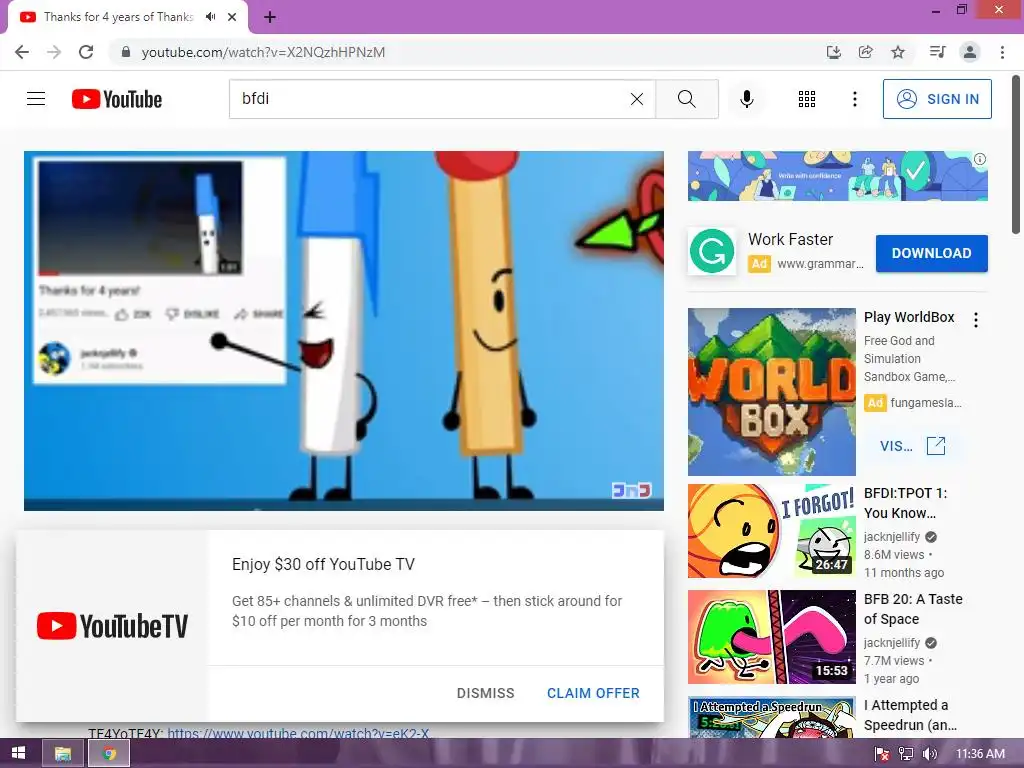Open BFB 20 A Taste of Space thumbnail

[771, 637]
